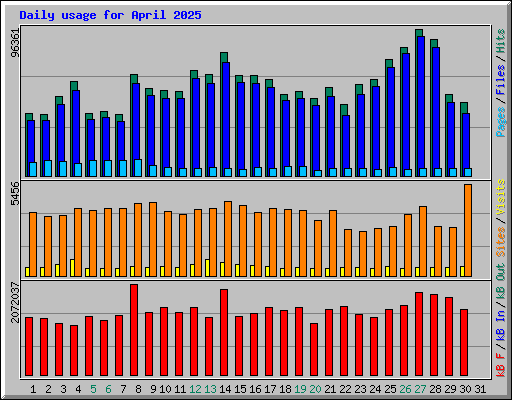The width and height of the screenshot is (512, 400).
Task: Click the green day label 26
Action: [405, 389]
